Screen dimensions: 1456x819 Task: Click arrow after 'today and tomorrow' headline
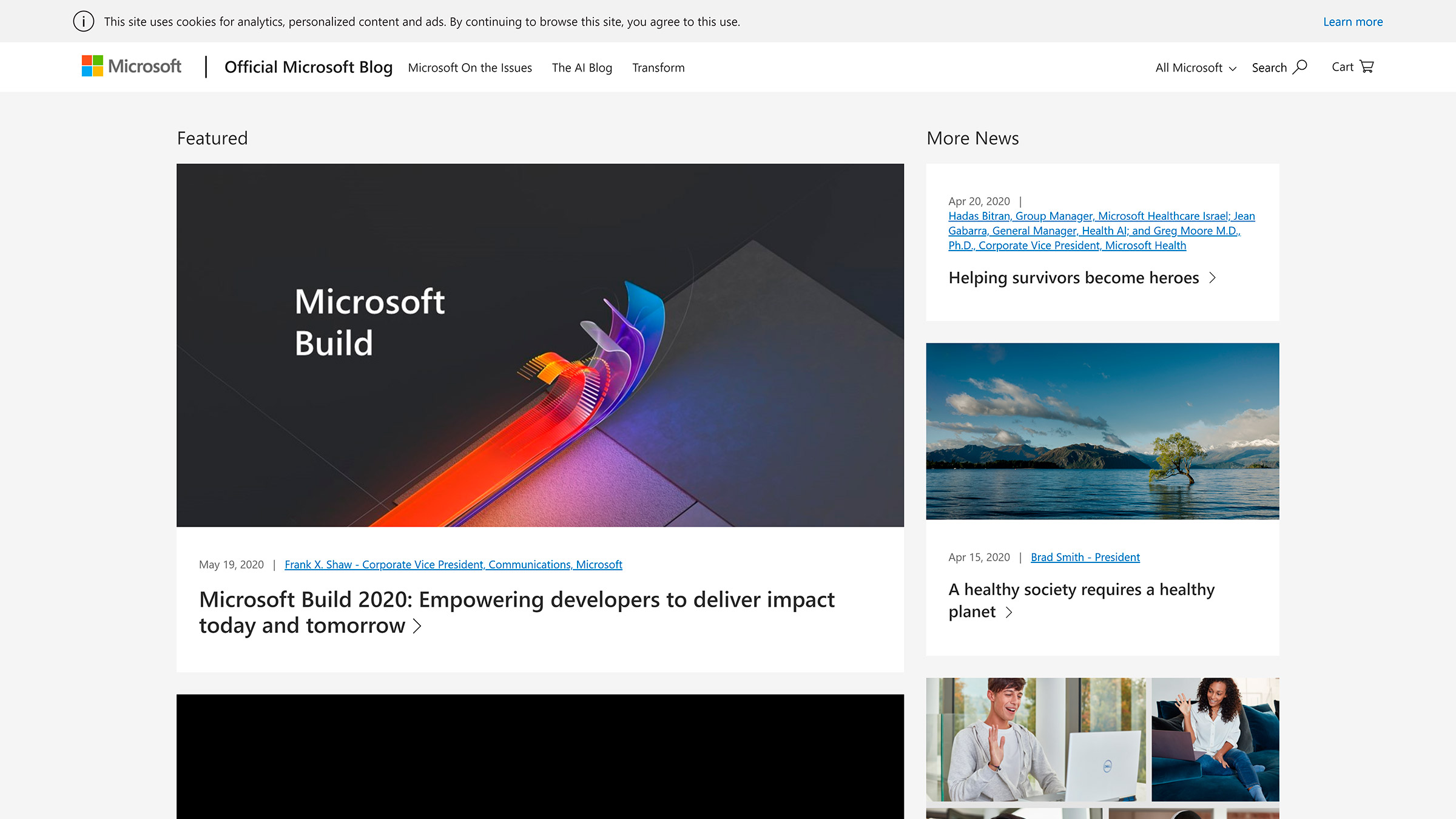coord(417,625)
